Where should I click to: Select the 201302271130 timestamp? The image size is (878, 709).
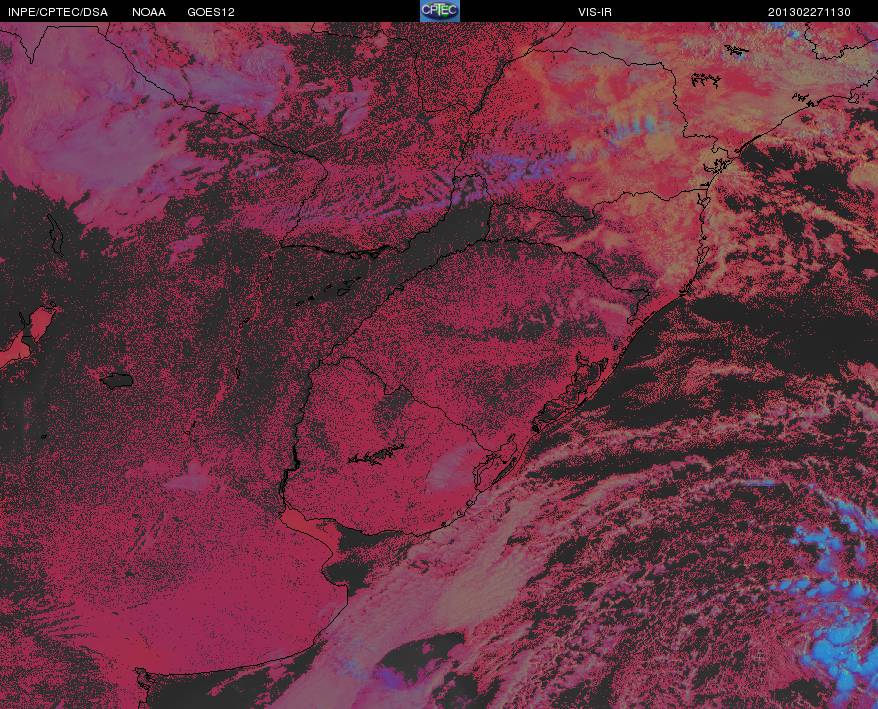click(809, 12)
